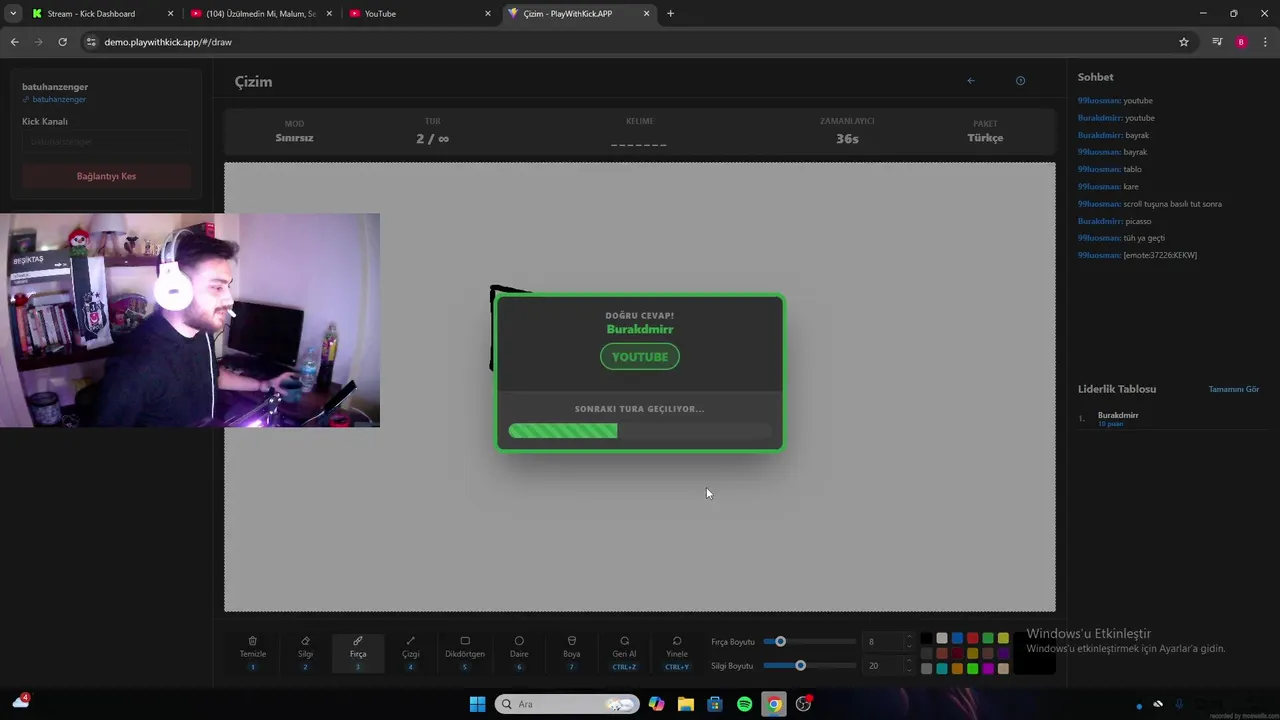Click the chat message 'picasso'
Viewport: 1280px width, 720px height.
click(x=1138, y=221)
